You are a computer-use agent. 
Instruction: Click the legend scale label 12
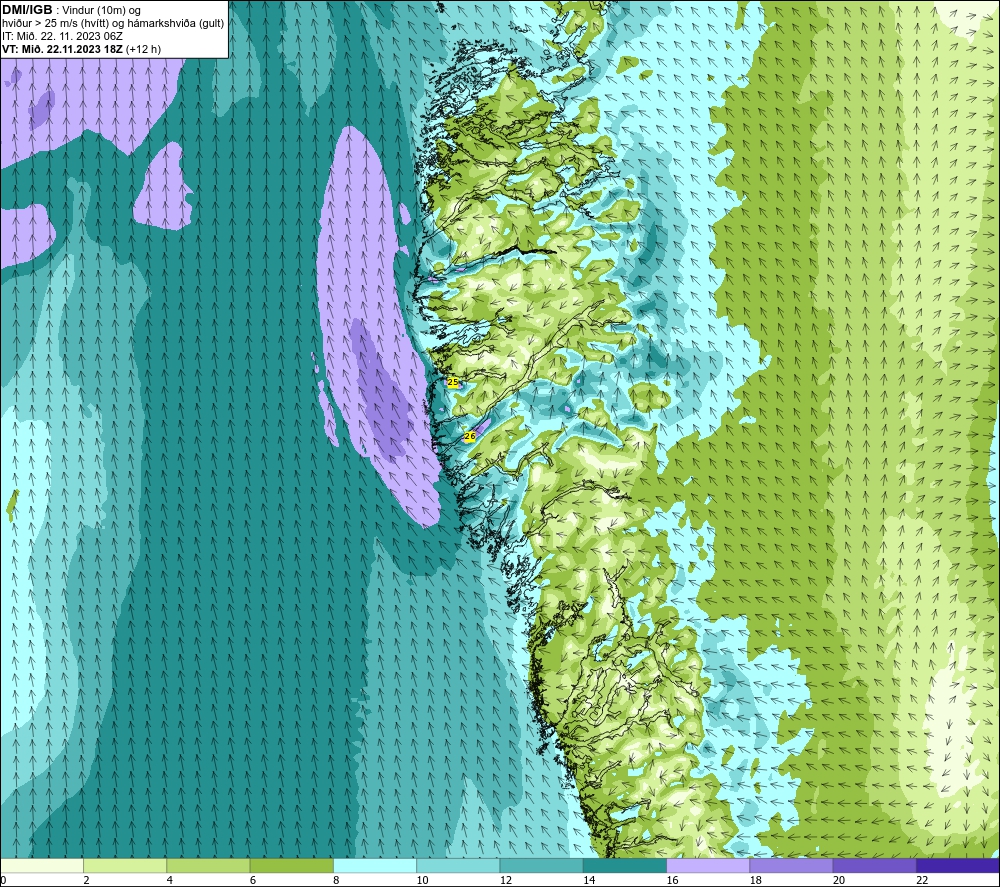click(x=506, y=880)
